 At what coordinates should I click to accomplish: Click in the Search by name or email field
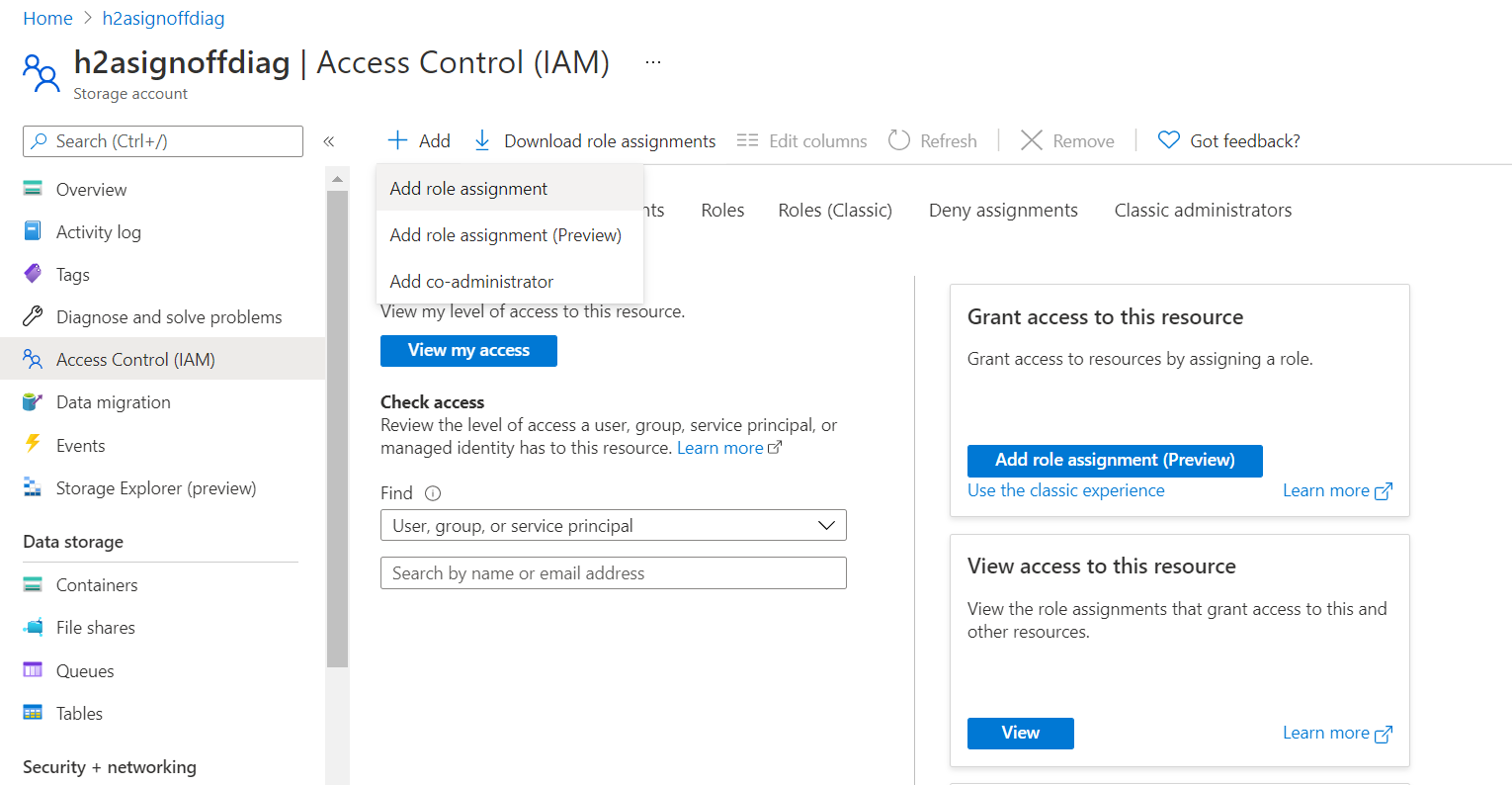(613, 573)
